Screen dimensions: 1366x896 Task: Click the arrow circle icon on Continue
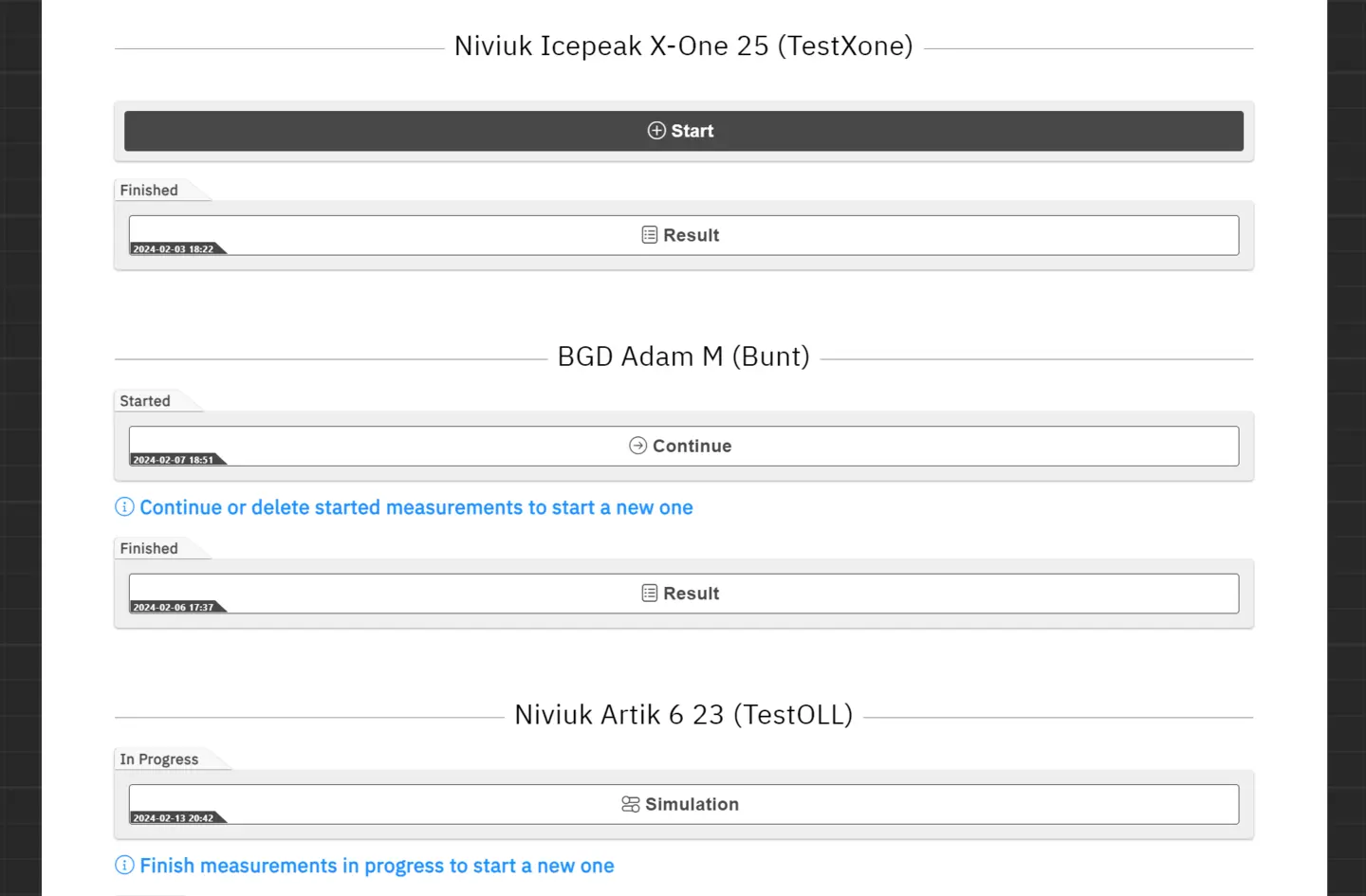pos(638,446)
